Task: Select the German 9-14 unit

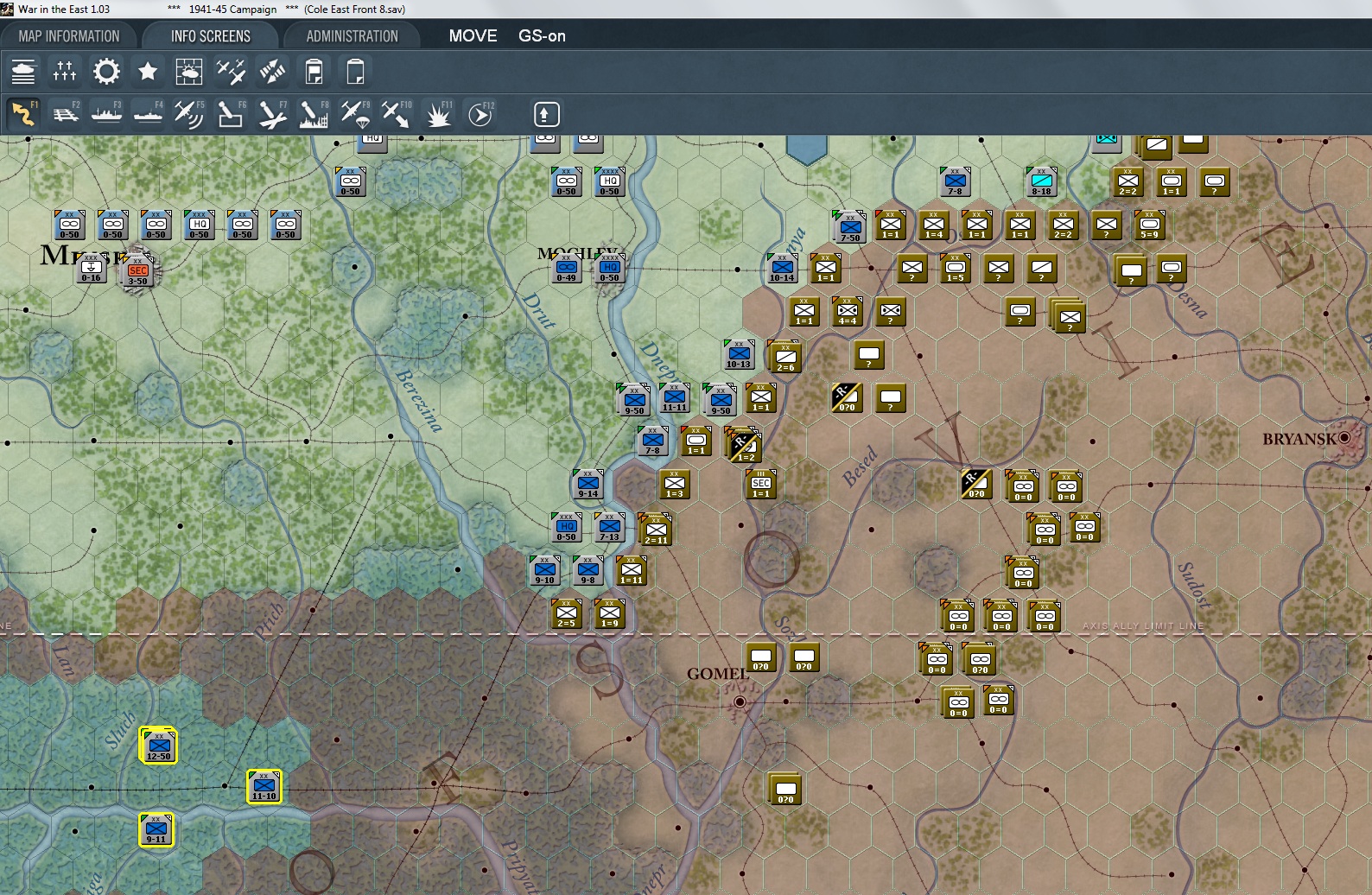Action: click(588, 484)
